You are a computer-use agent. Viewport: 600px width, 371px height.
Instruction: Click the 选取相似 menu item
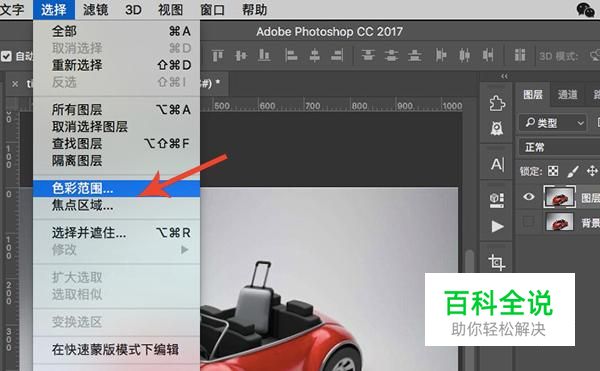point(116,294)
